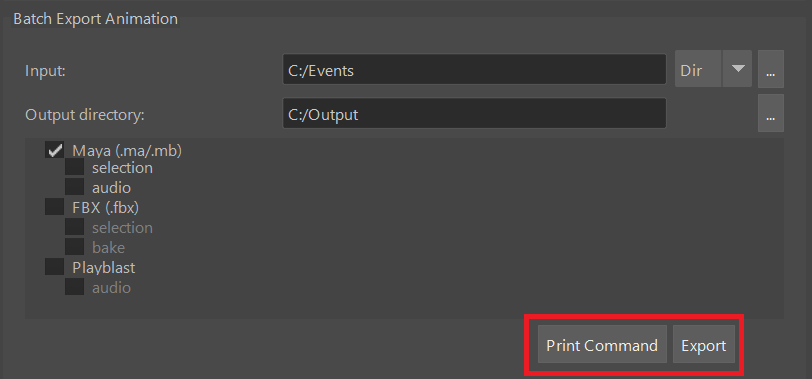Image resolution: width=812 pixels, height=379 pixels.
Task: Click the browse button beside Output directory
Action: coord(771,113)
